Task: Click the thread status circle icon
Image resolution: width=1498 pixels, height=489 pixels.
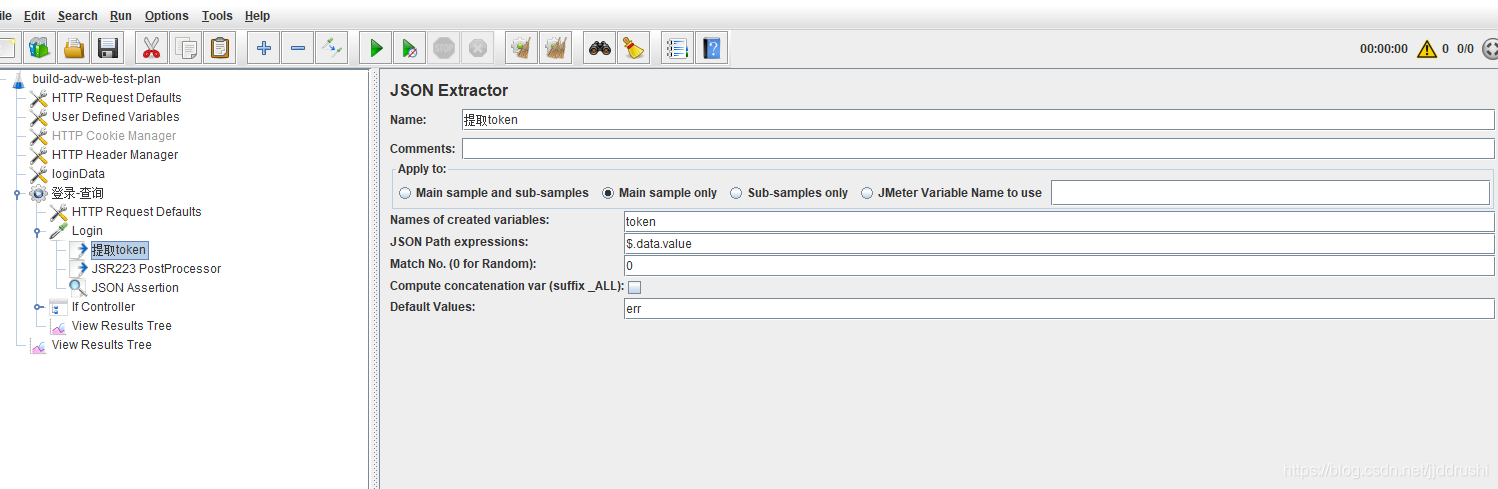Action: click(1489, 48)
